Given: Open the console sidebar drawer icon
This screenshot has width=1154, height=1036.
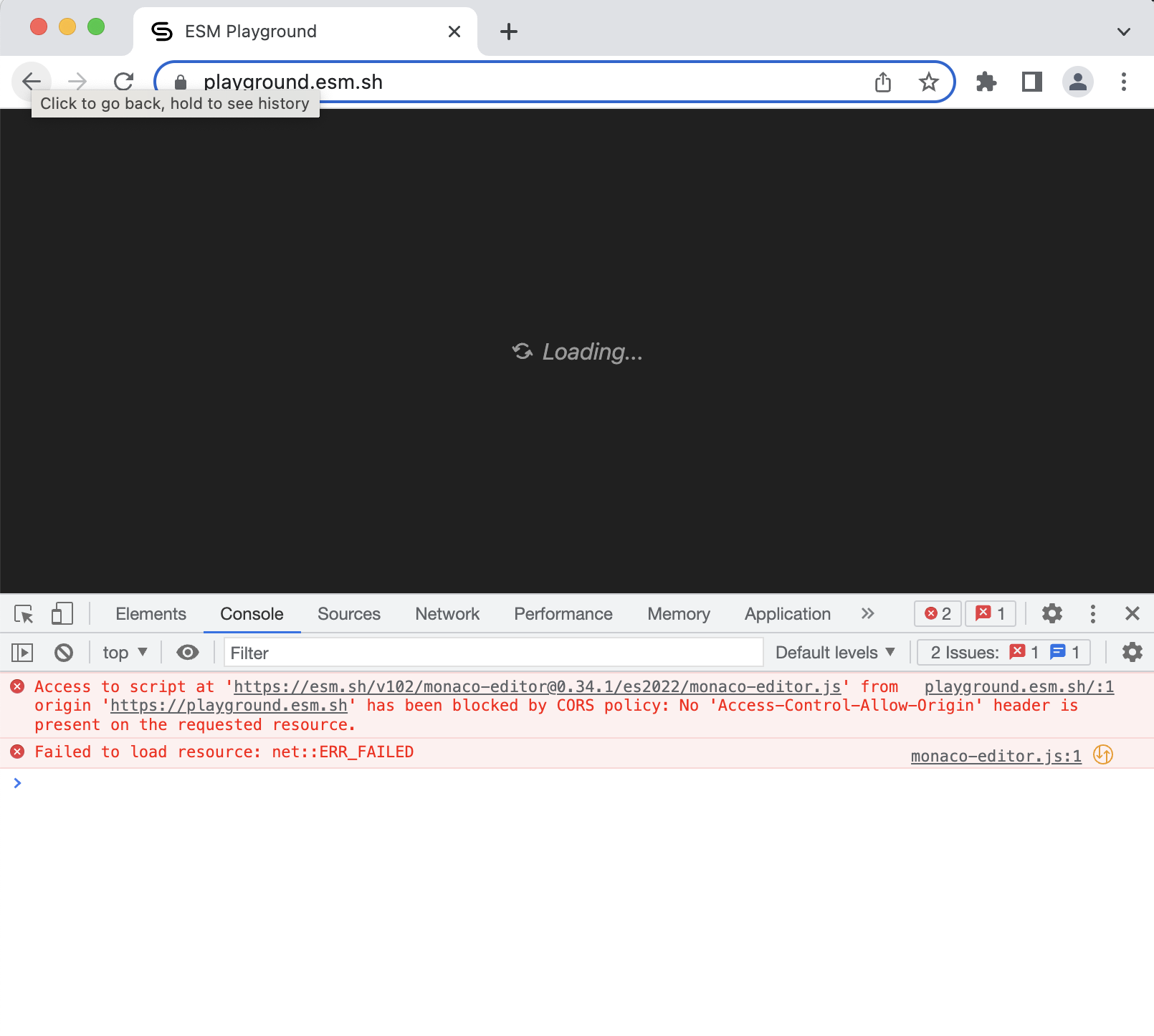Looking at the screenshot, I should [22, 652].
